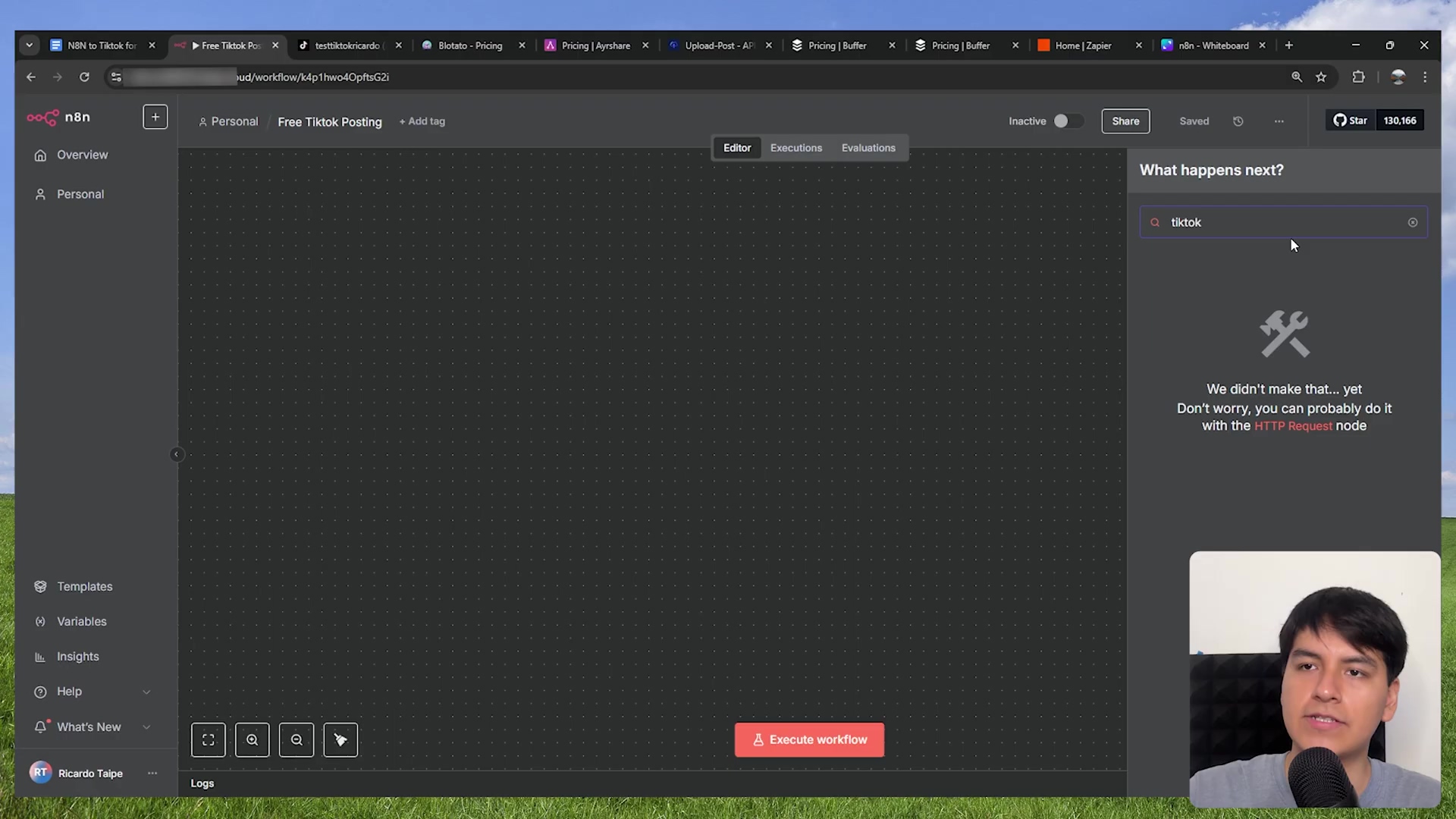The width and height of the screenshot is (1456, 819).
Task: Click the Share button
Action: tap(1125, 121)
